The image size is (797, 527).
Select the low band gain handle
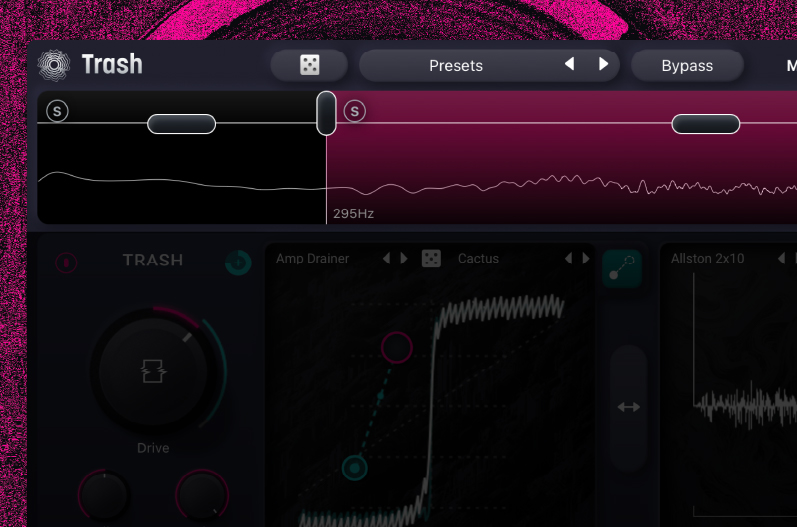181,124
